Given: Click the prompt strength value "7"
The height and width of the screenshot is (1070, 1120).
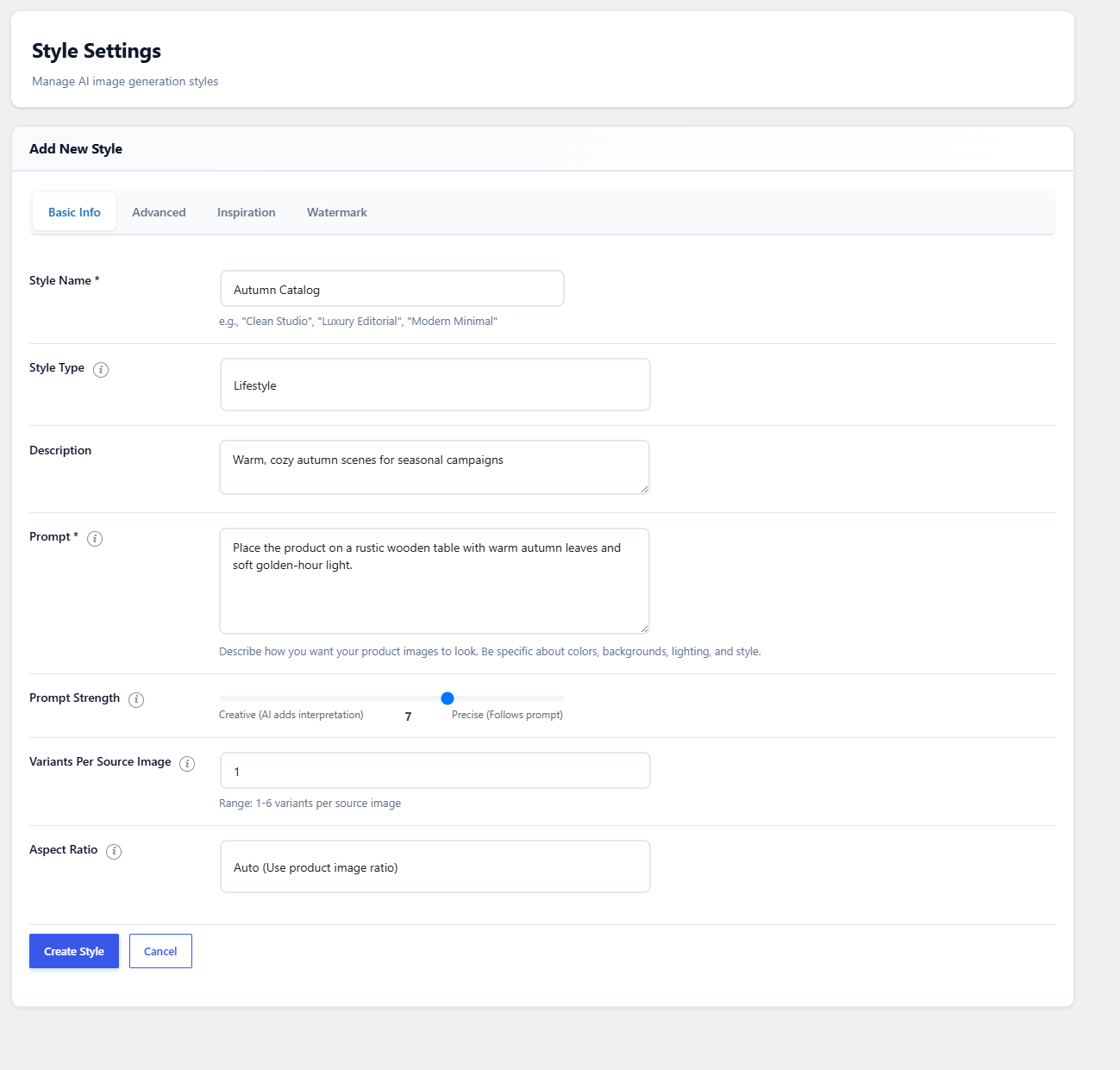Looking at the screenshot, I should pos(408,716).
